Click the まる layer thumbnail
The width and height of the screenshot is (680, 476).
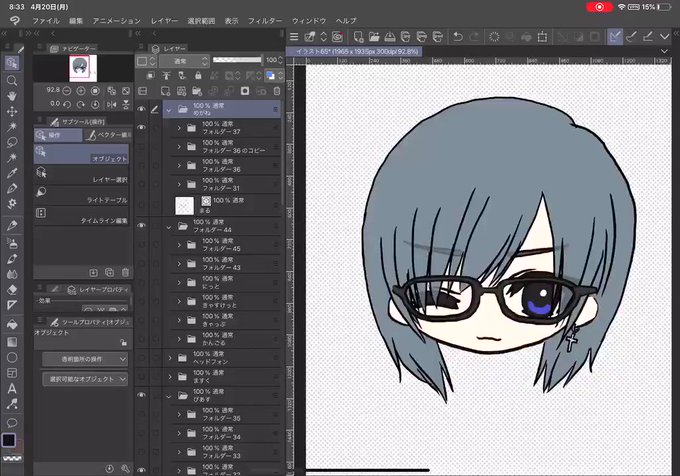pyautogui.click(x=184, y=205)
